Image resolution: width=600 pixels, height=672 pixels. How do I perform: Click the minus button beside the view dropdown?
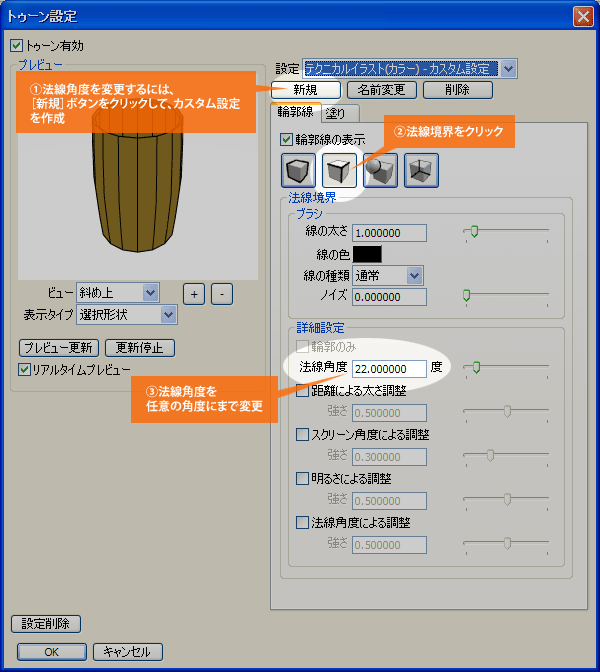(x=222, y=293)
